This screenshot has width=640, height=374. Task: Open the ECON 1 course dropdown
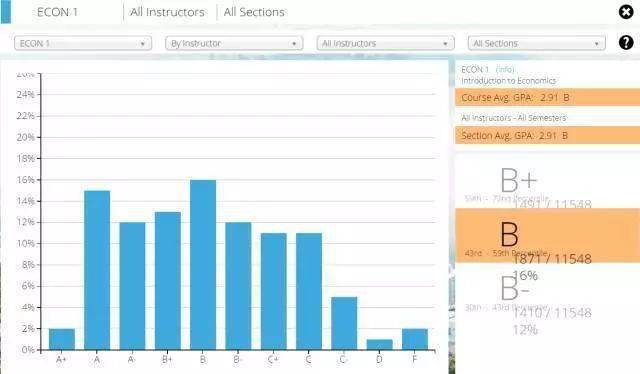[83, 43]
